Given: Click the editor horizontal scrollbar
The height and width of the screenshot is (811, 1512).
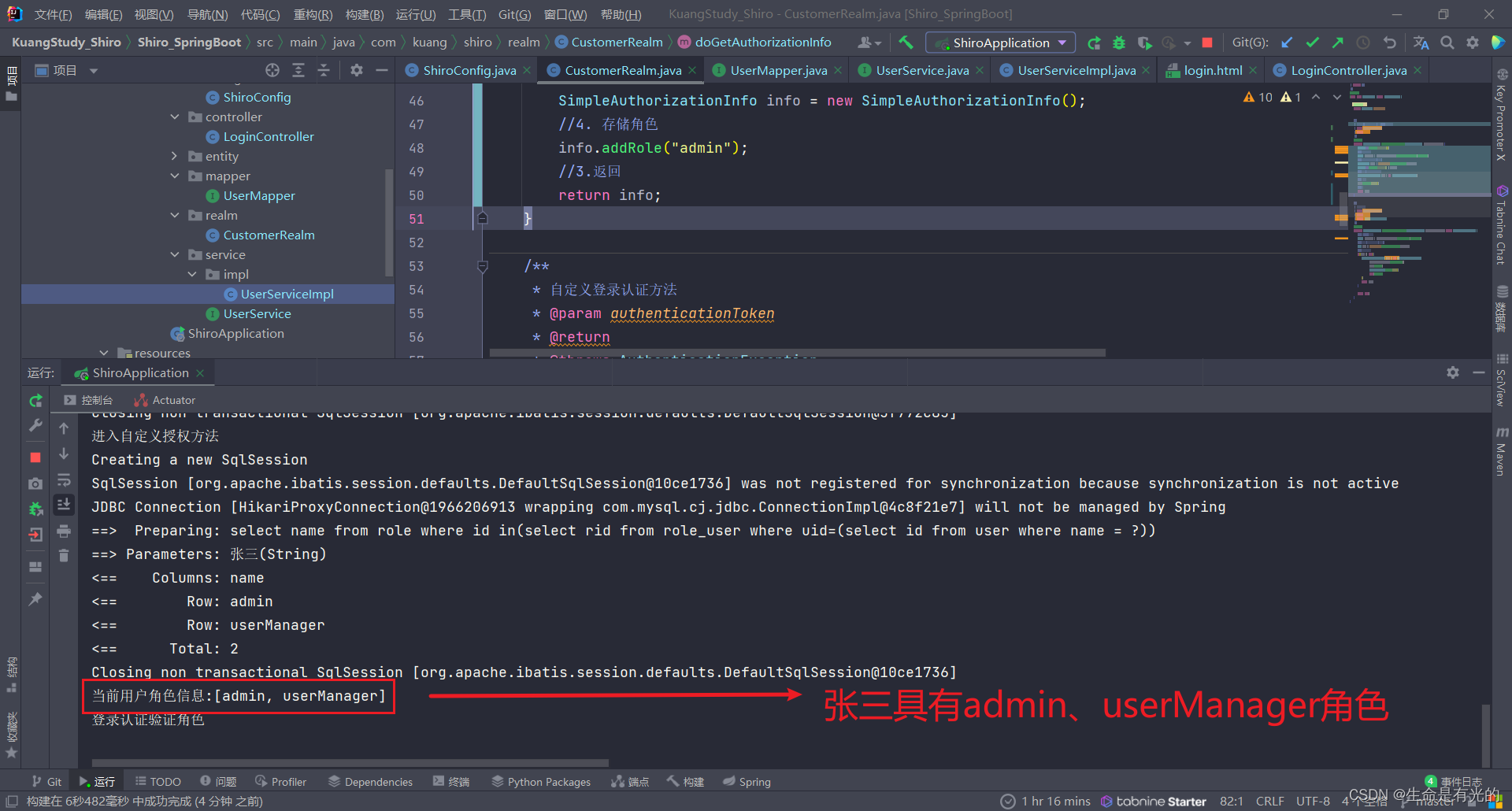Looking at the screenshot, I should (797, 353).
